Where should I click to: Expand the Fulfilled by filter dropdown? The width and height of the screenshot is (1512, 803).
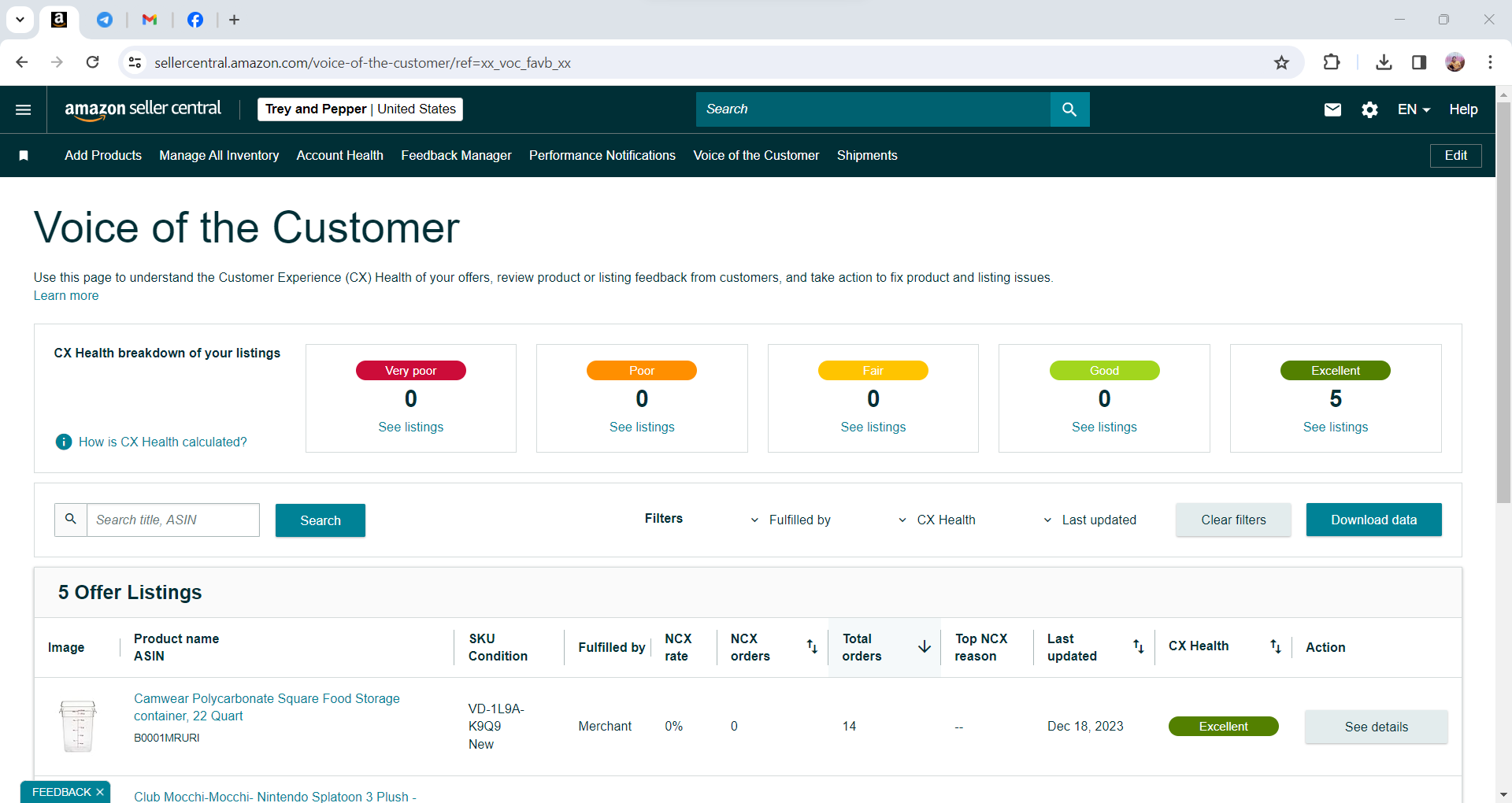(790, 520)
